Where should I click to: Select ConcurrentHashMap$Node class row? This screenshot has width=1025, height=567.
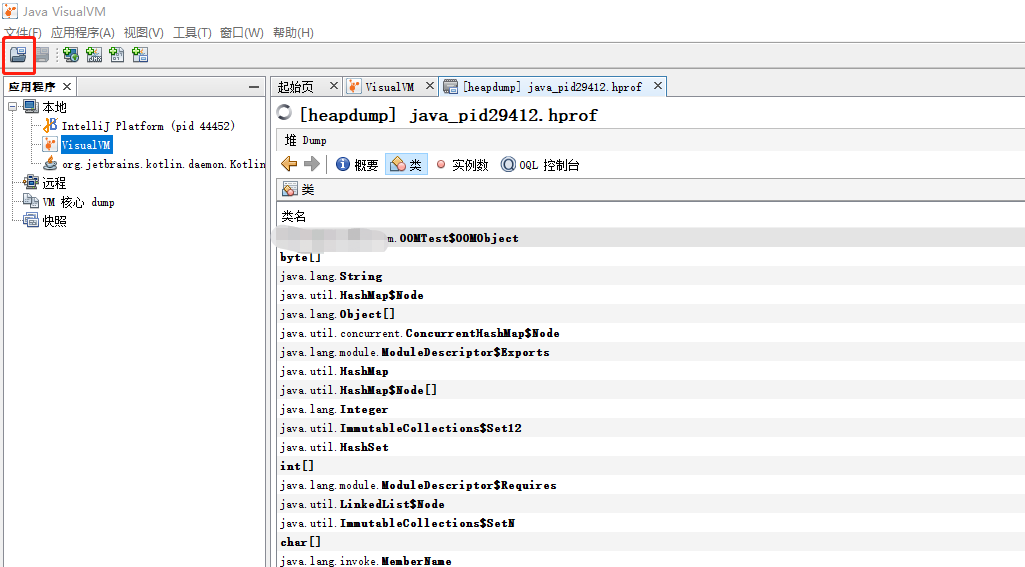point(650,333)
